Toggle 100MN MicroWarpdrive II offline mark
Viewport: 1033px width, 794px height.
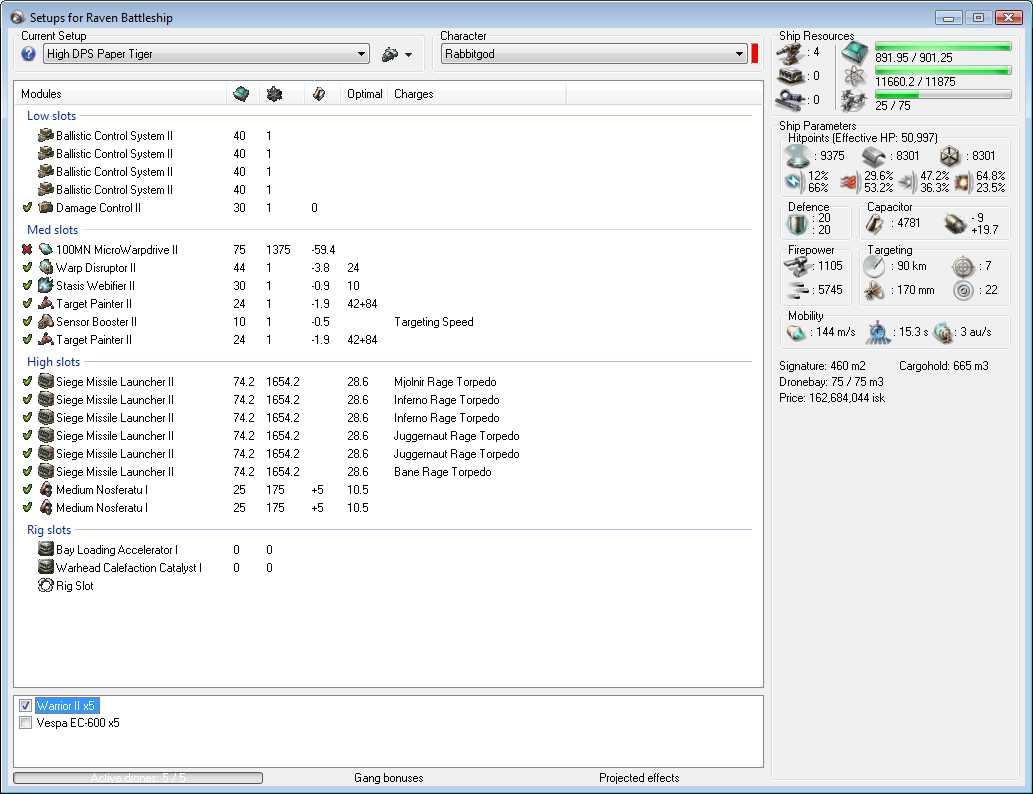pyautogui.click(x=27, y=250)
